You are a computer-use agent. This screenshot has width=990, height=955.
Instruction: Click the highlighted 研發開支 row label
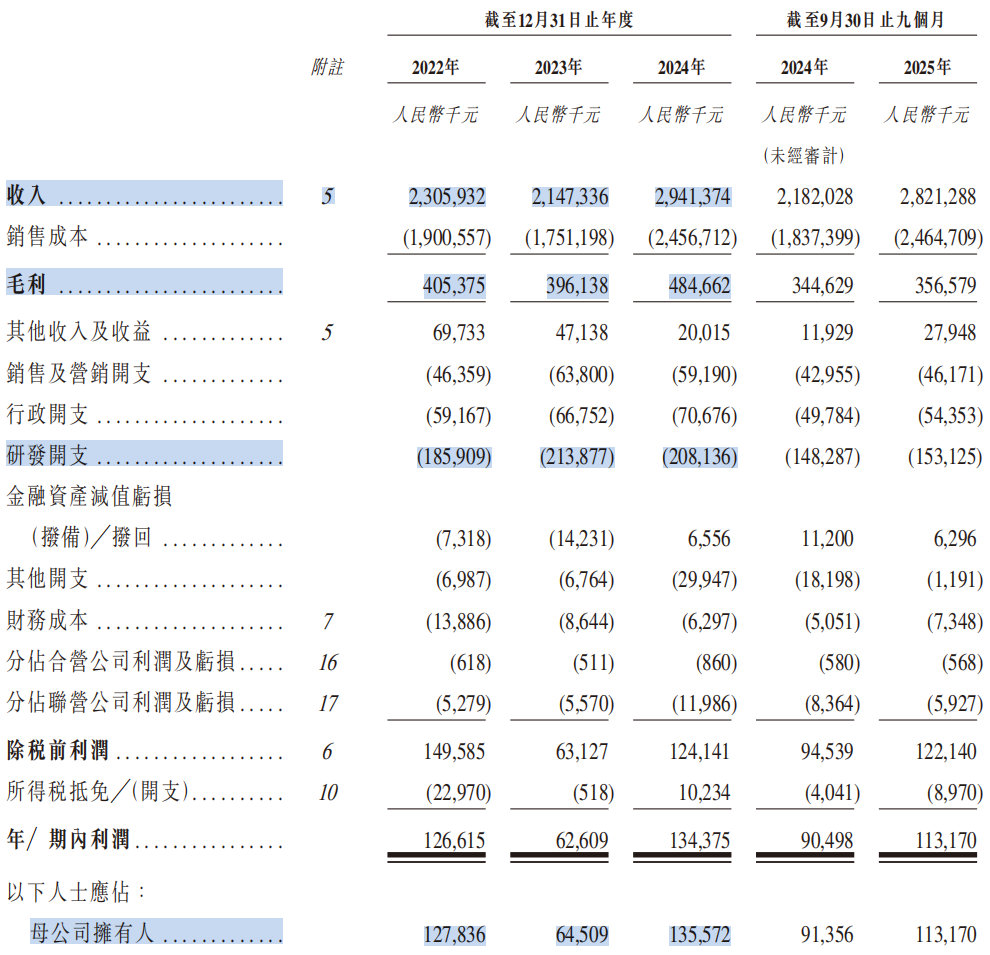point(48,456)
